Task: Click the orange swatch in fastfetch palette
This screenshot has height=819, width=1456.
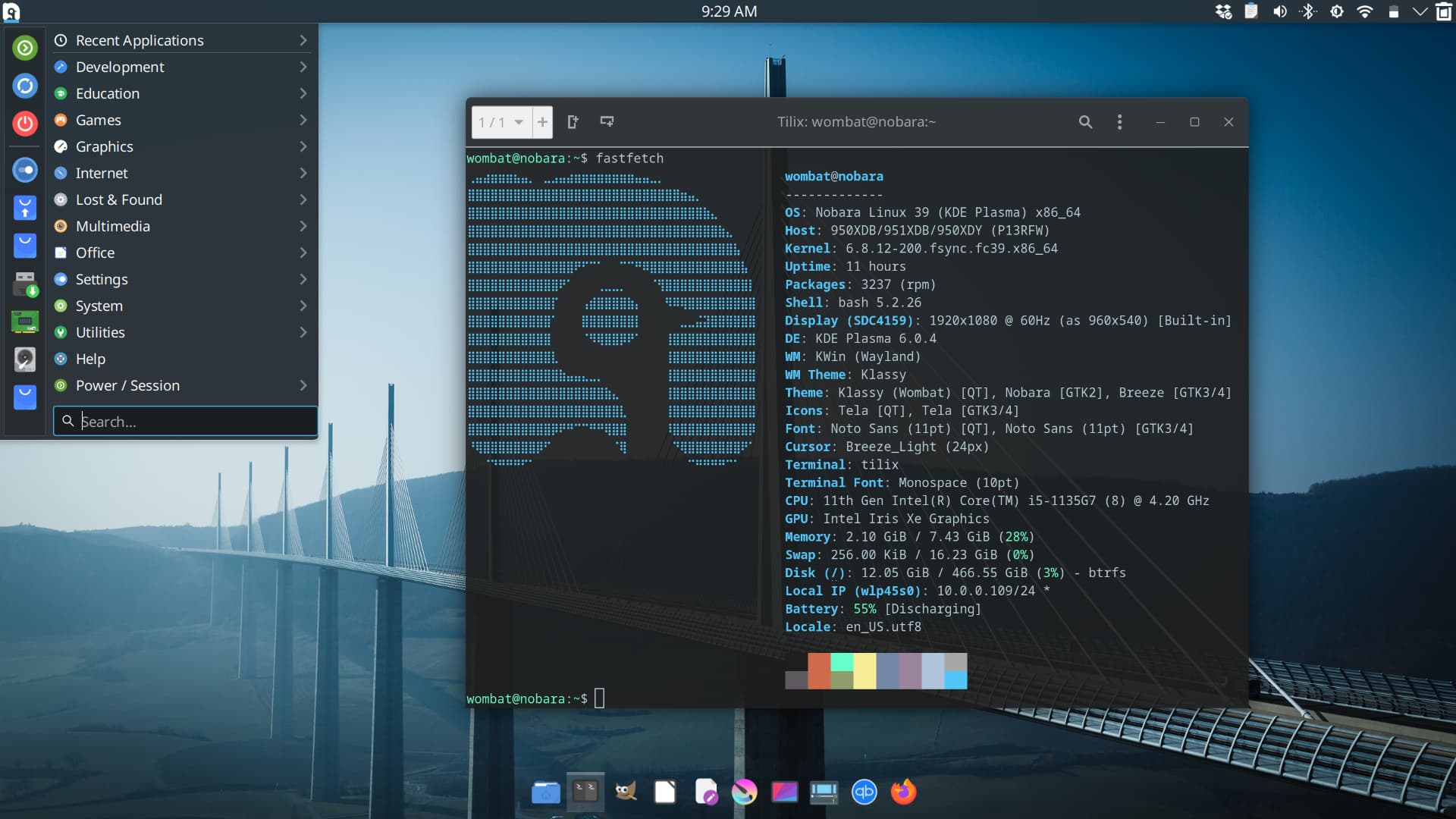Action: click(x=817, y=671)
